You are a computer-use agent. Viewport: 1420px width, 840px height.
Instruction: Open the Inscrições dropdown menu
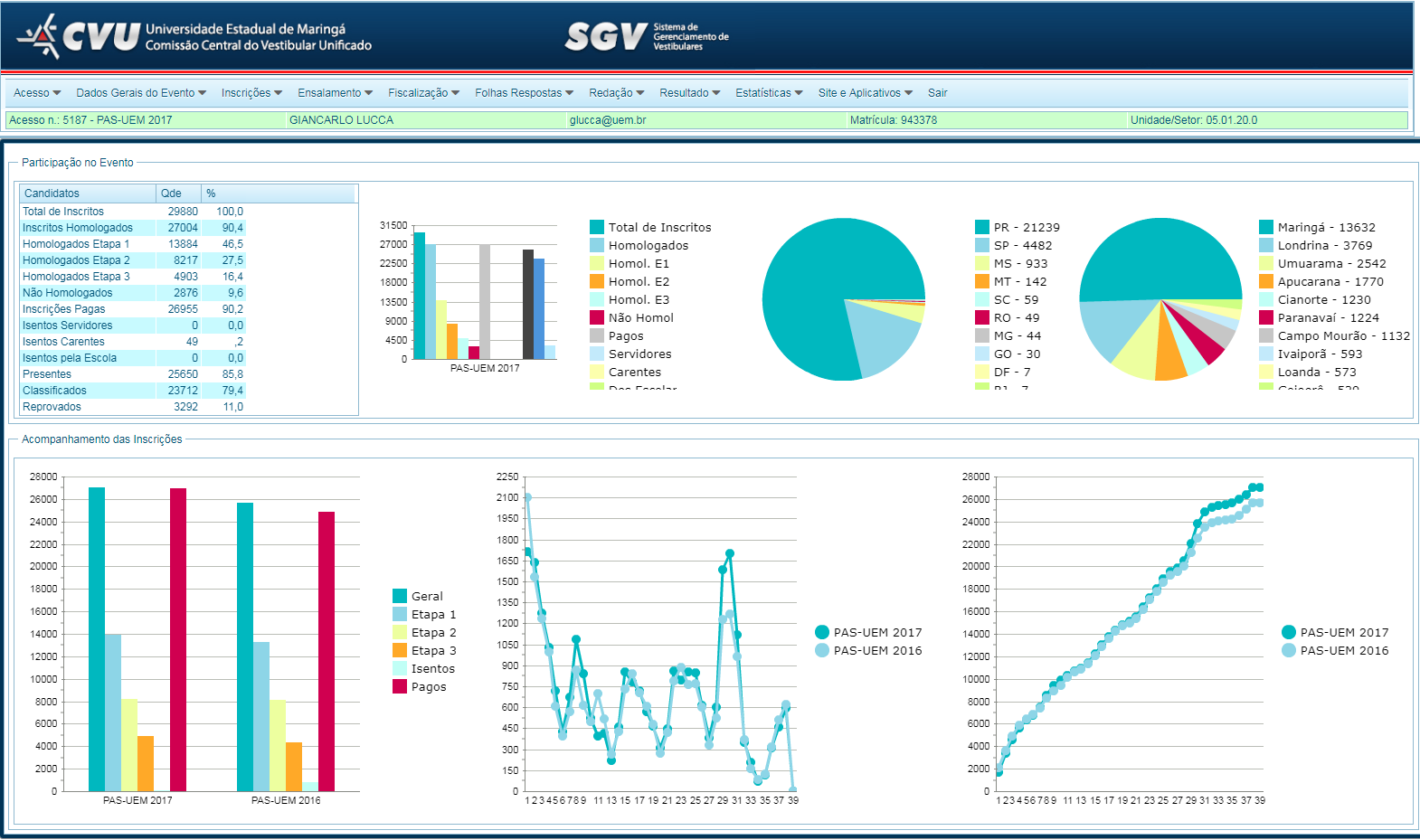(251, 93)
